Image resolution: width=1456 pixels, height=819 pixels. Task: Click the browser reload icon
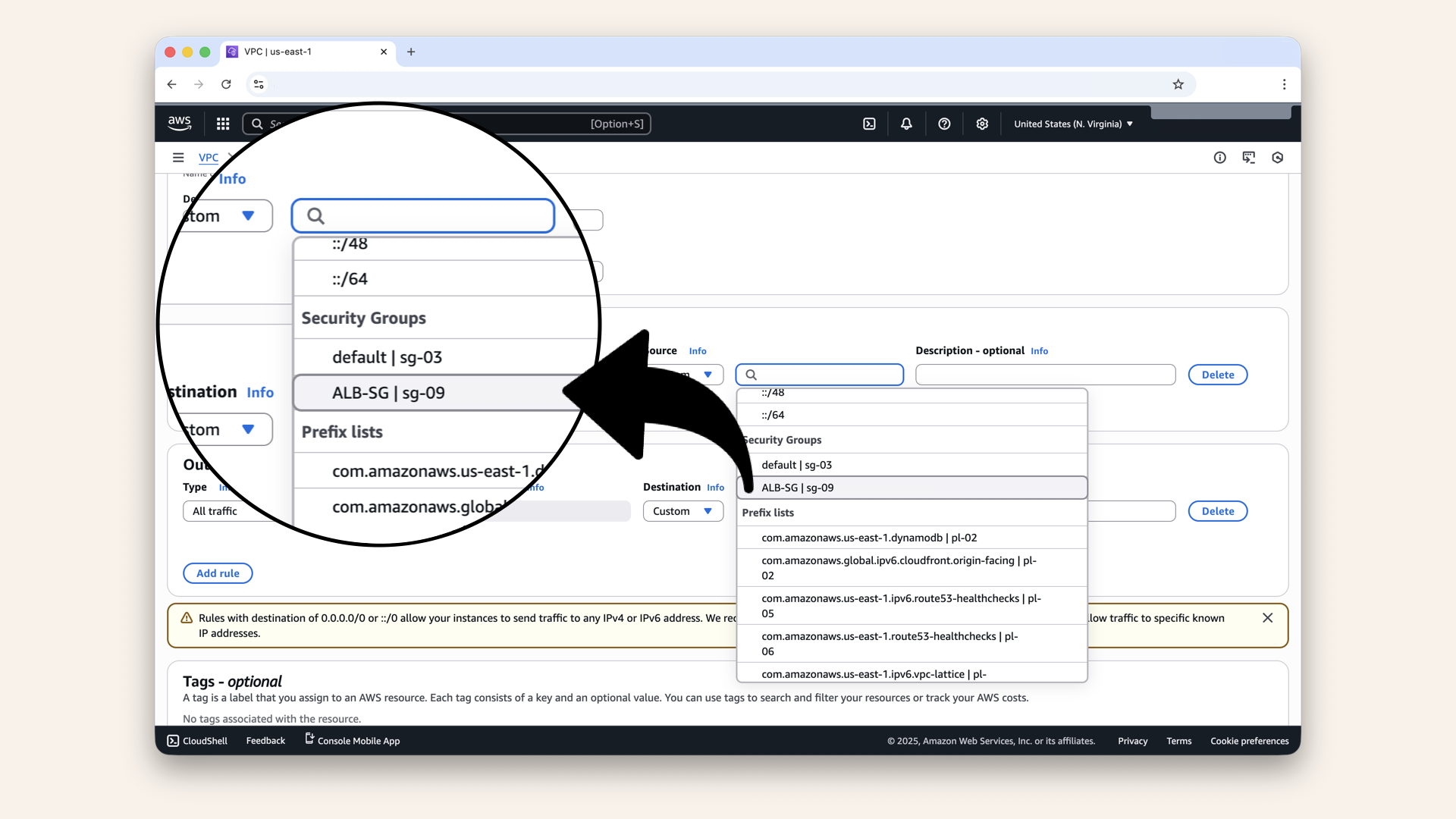[x=226, y=84]
